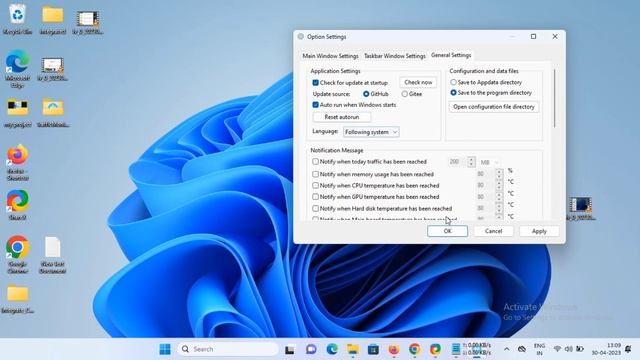Open the Chat app on the taskbar

(x=311, y=349)
